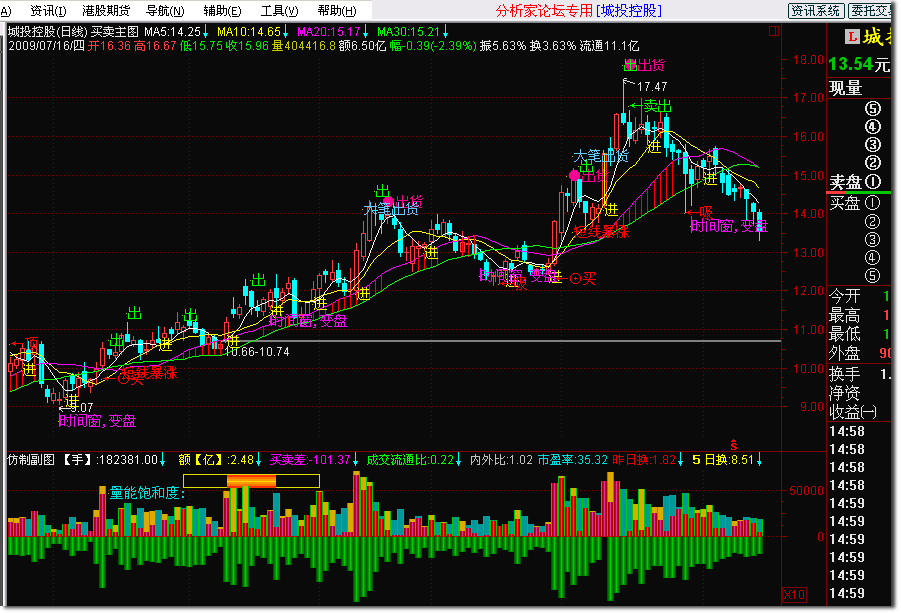Image resolution: width=901 pixels, height=613 pixels.
Task: Click the red 短线暴涨 label near the 14.00 rise
Action: 601,232
